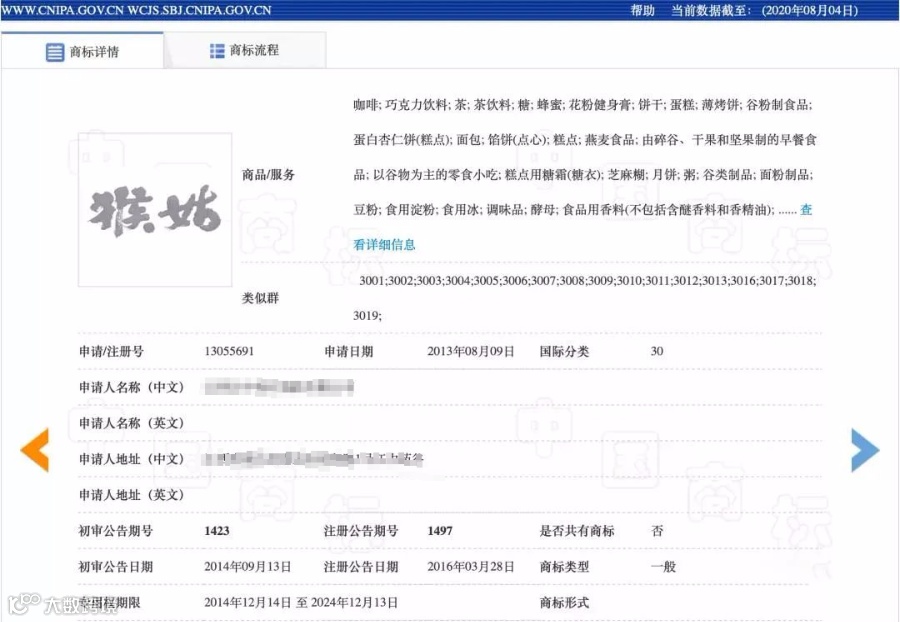
Task: Click the 商标形式 label
Action: click(564, 602)
